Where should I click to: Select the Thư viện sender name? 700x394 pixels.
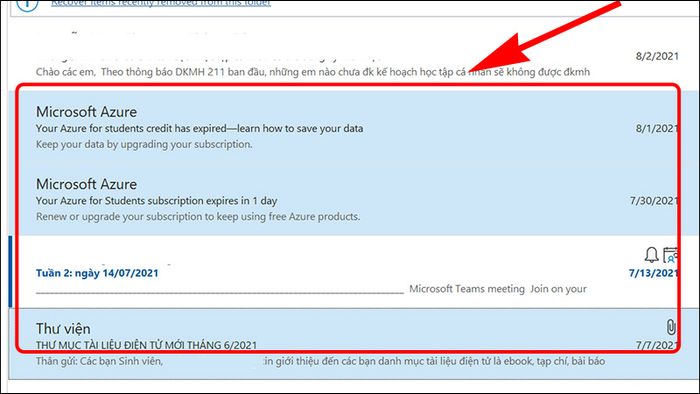pos(63,329)
